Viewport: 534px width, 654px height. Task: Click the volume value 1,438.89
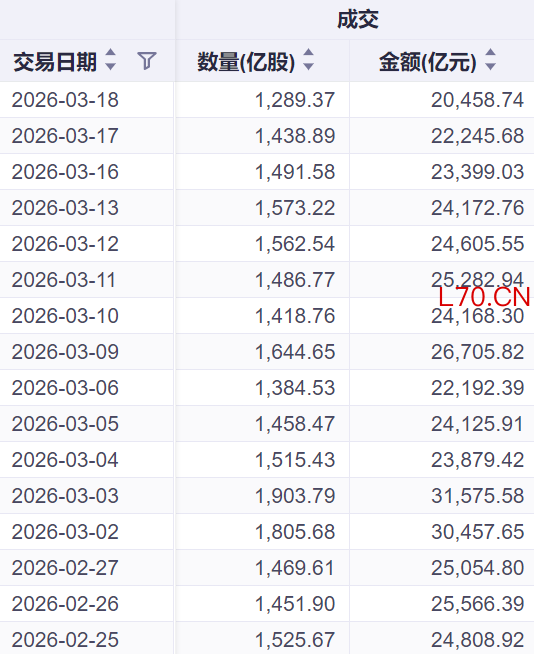click(x=295, y=136)
